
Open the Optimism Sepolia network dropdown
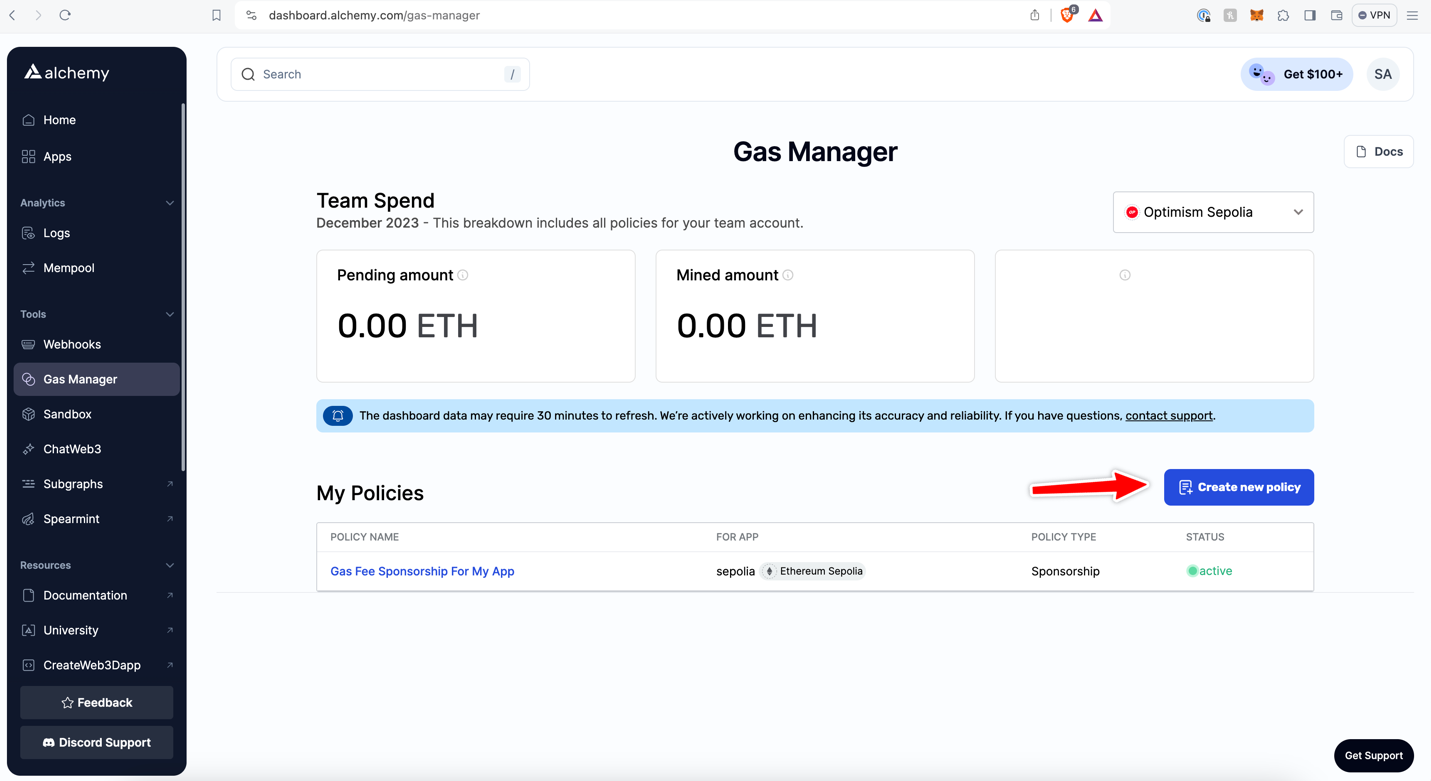[x=1212, y=212]
